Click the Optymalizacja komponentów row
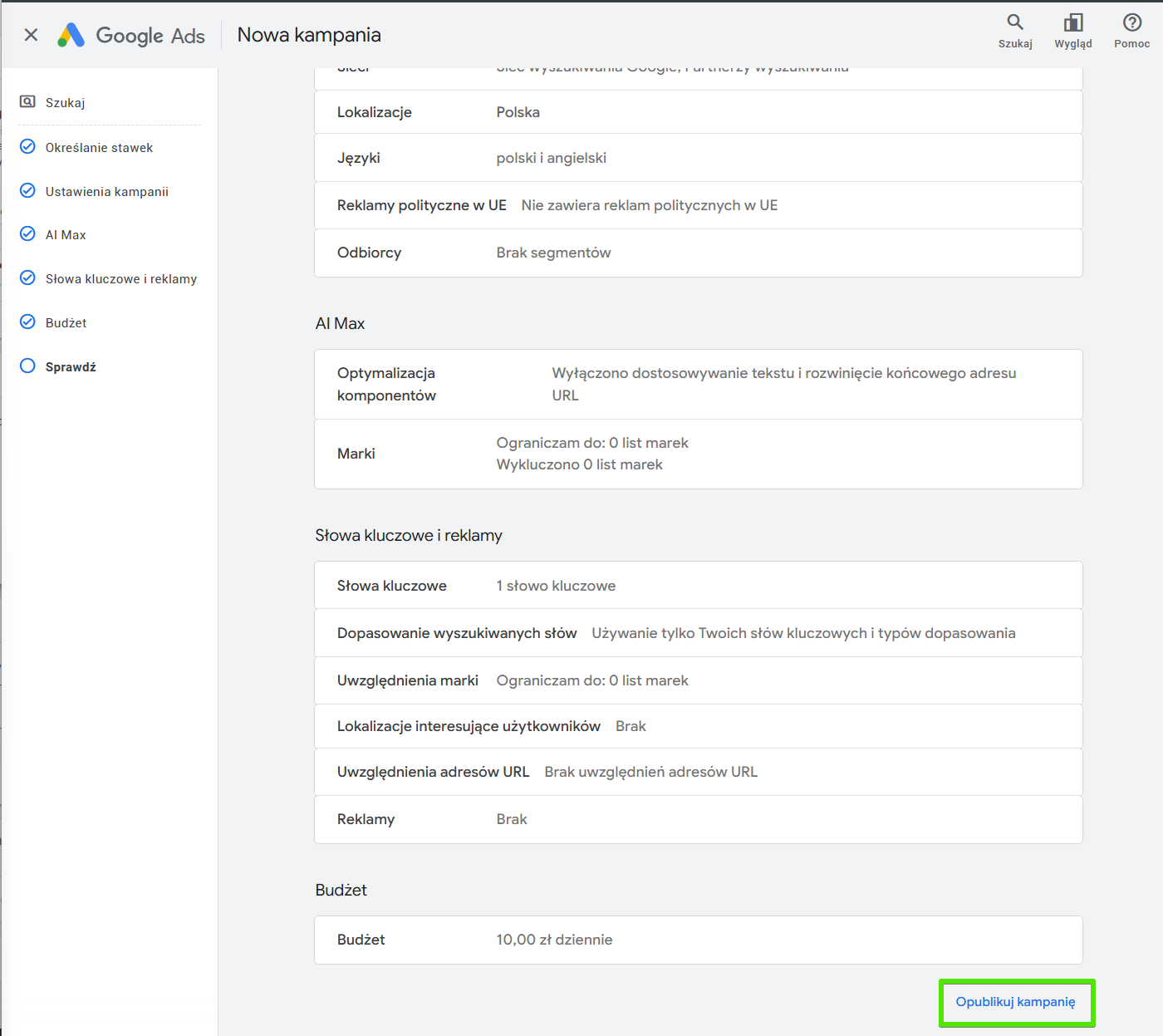 click(x=698, y=384)
